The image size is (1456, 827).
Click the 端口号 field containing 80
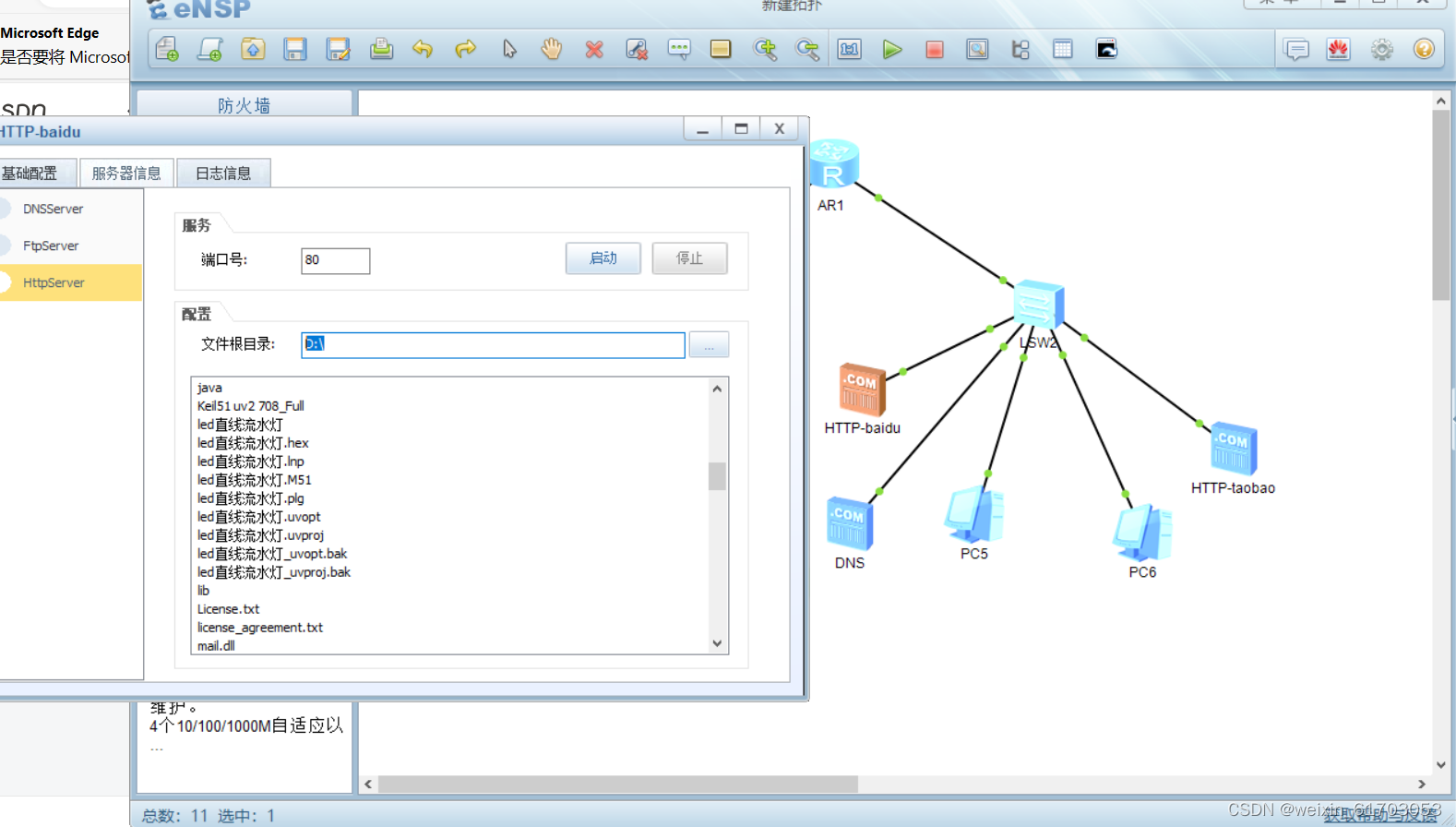coord(336,260)
